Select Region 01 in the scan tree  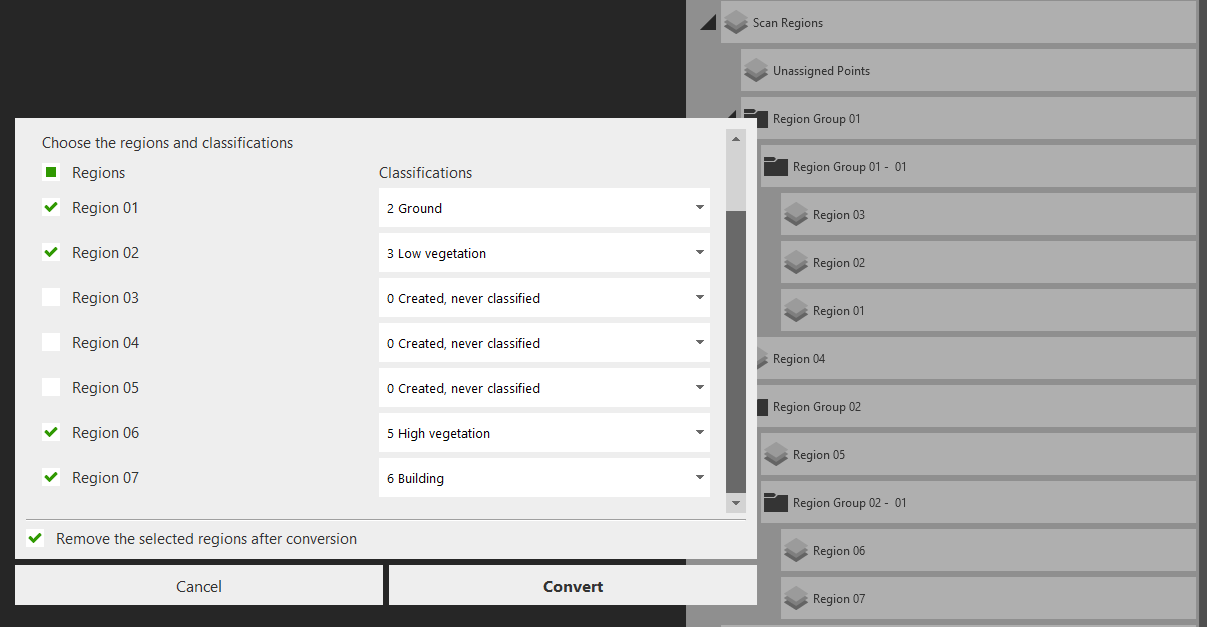tap(988, 310)
